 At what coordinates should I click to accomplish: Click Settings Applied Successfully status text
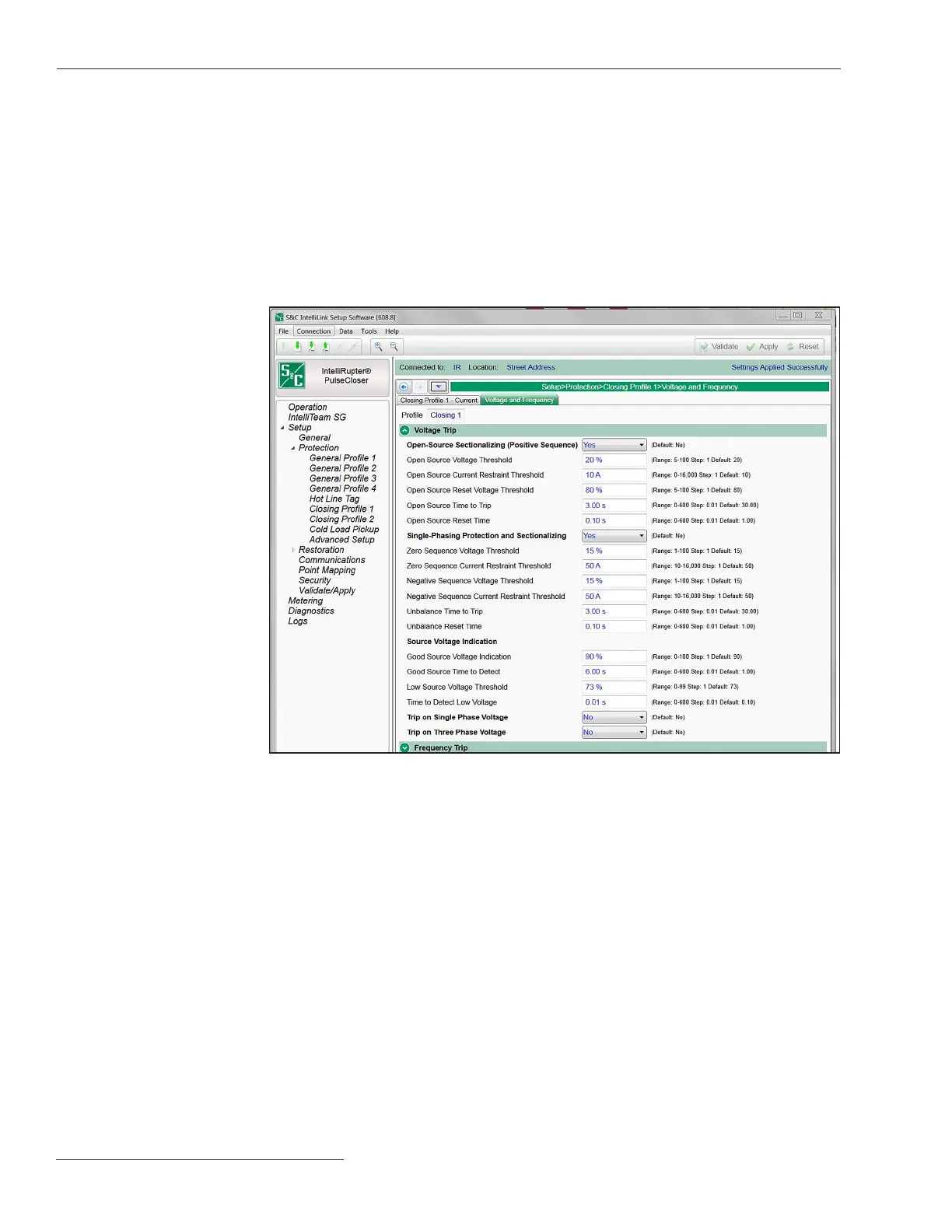click(x=779, y=367)
